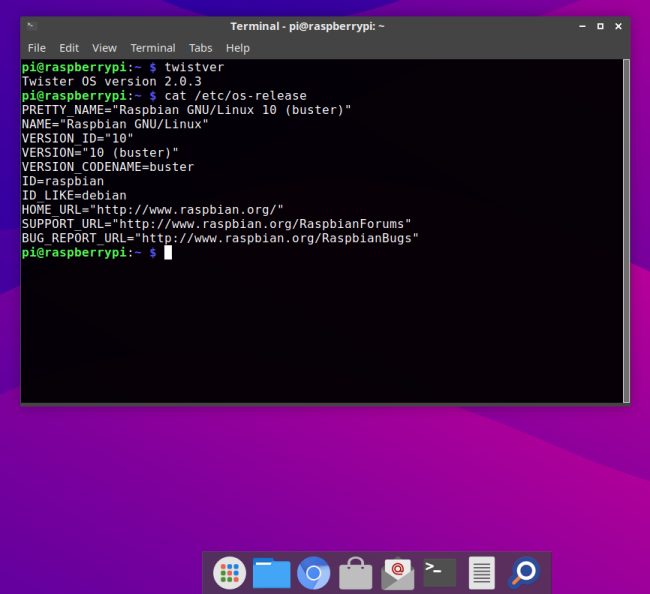Open the File menu
Screen dimensions: 650x594
pos(36,48)
